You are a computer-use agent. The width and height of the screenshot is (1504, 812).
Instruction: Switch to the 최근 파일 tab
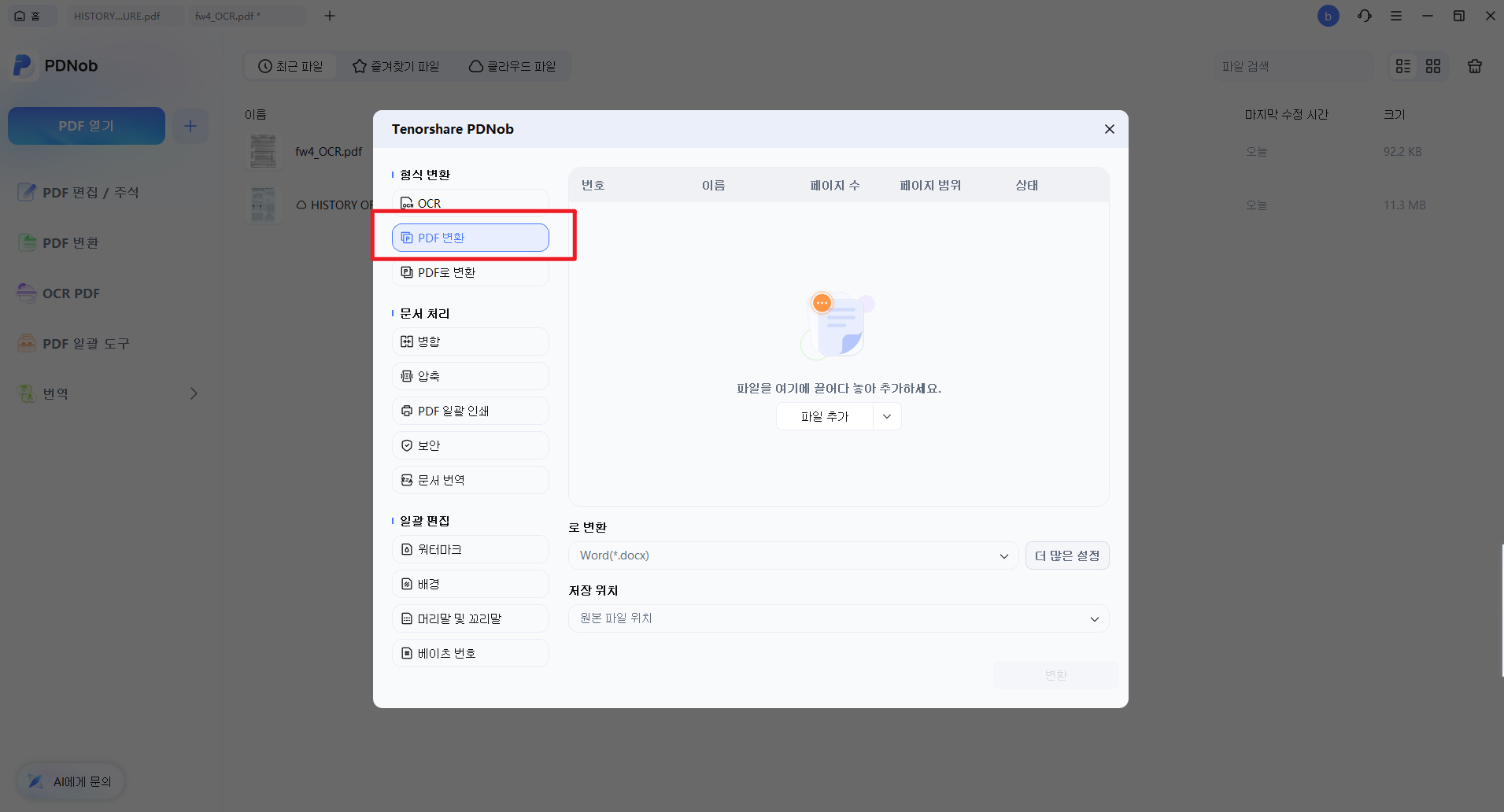click(290, 66)
